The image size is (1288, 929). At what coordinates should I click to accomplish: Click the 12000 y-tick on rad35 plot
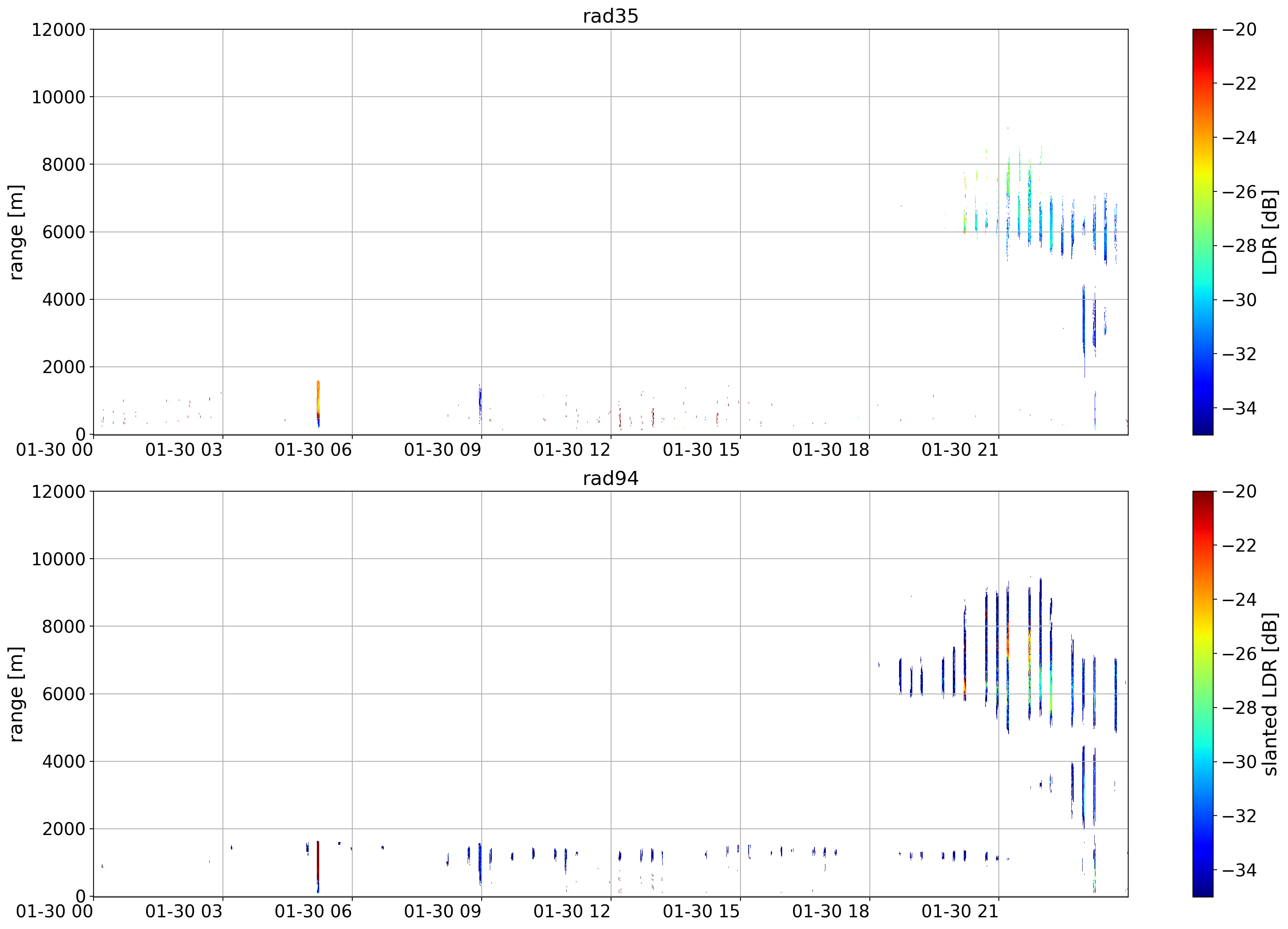point(58,30)
